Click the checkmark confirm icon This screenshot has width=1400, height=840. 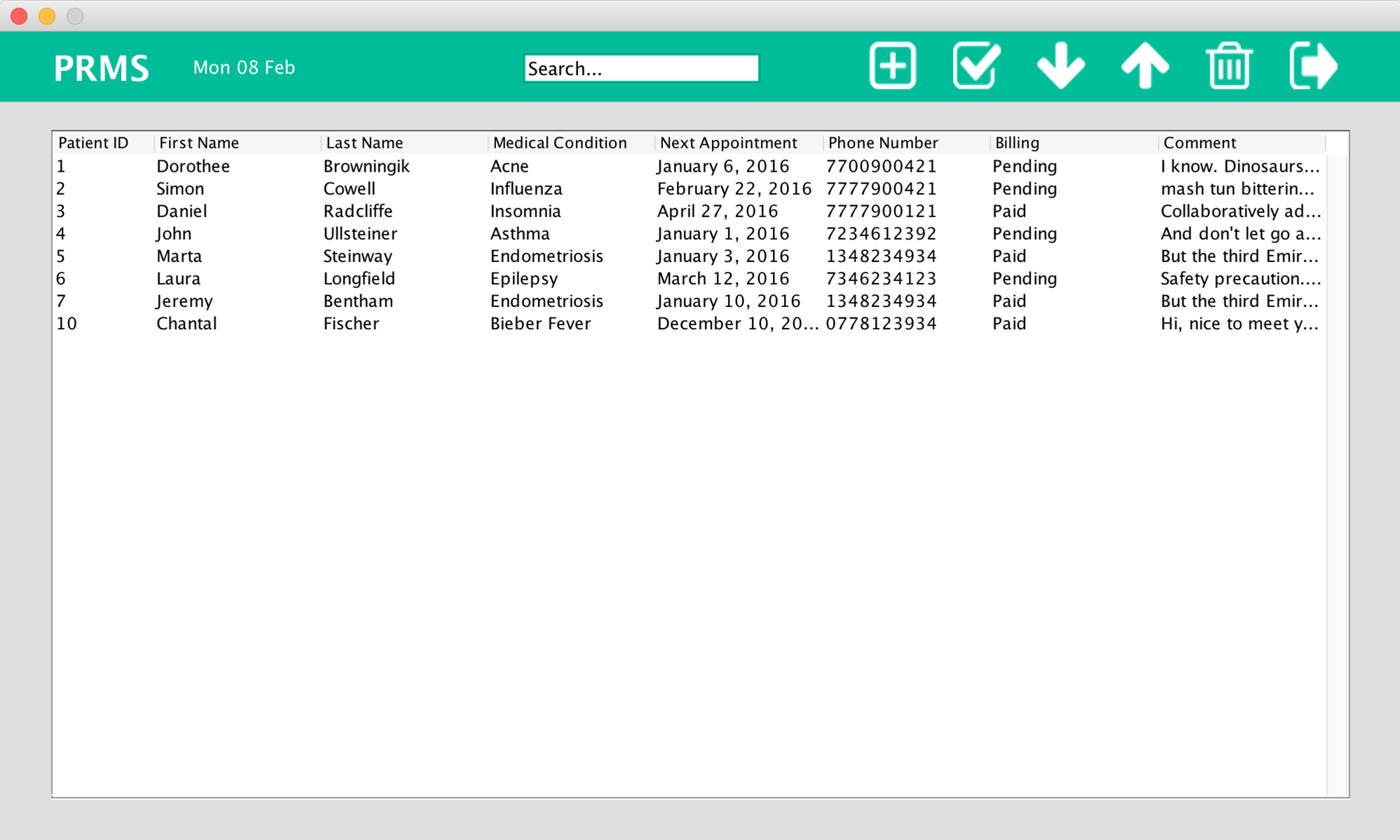977,66
